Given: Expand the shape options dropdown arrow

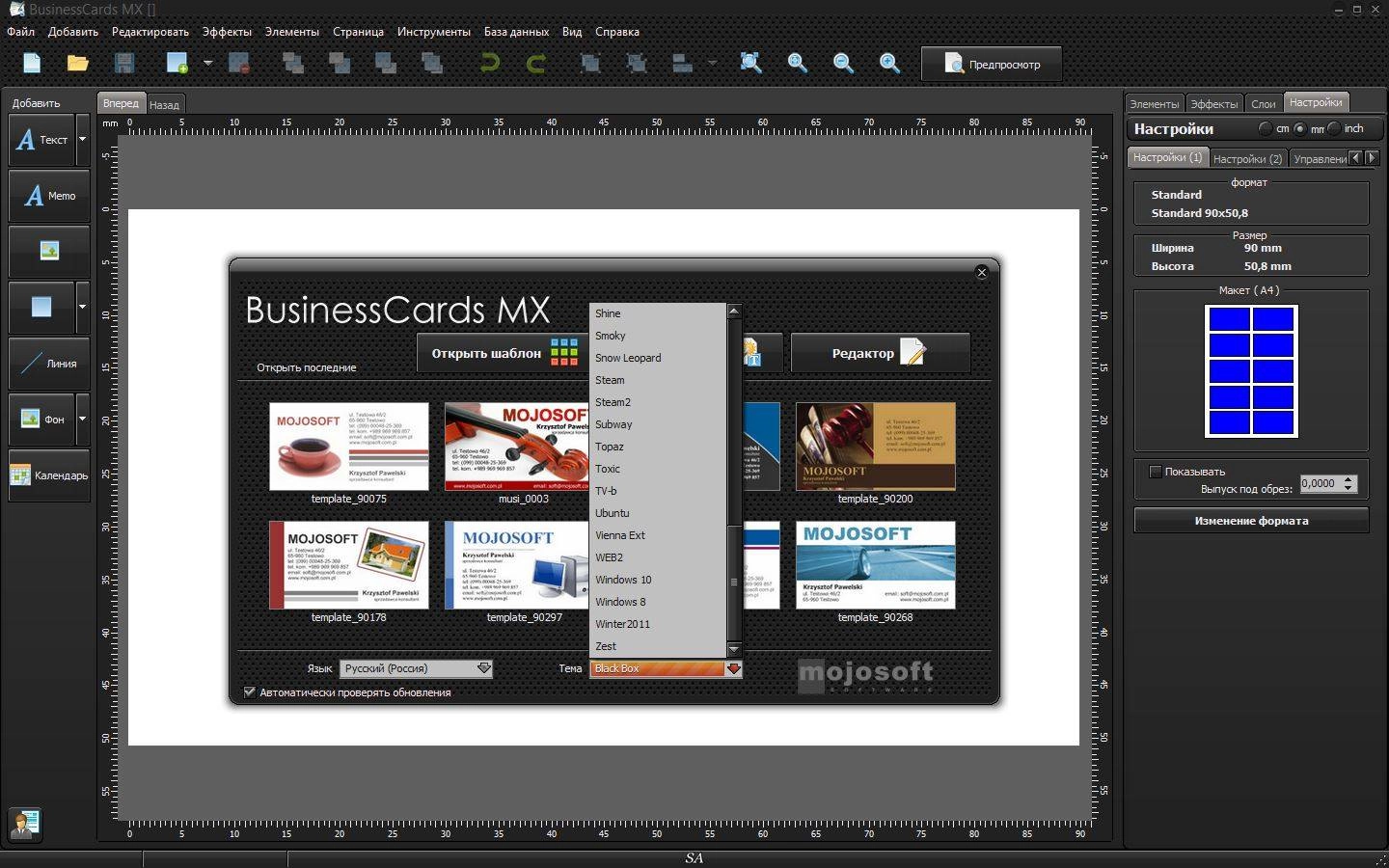Looking at the screenshot, I should [x=82, y=307].
